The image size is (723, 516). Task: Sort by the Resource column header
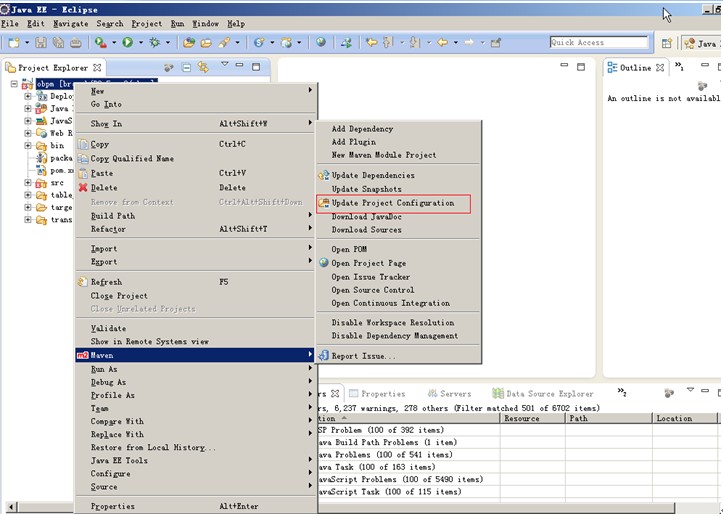coord(533,418)
